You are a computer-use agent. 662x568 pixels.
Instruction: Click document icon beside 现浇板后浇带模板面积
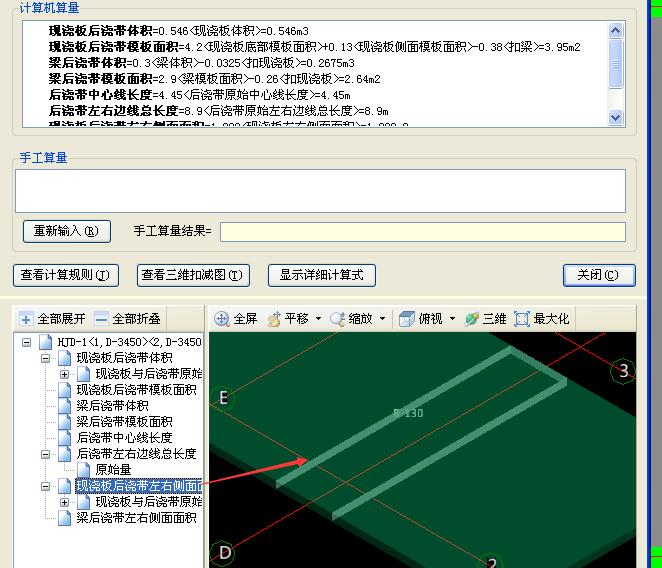pos(64,390)
